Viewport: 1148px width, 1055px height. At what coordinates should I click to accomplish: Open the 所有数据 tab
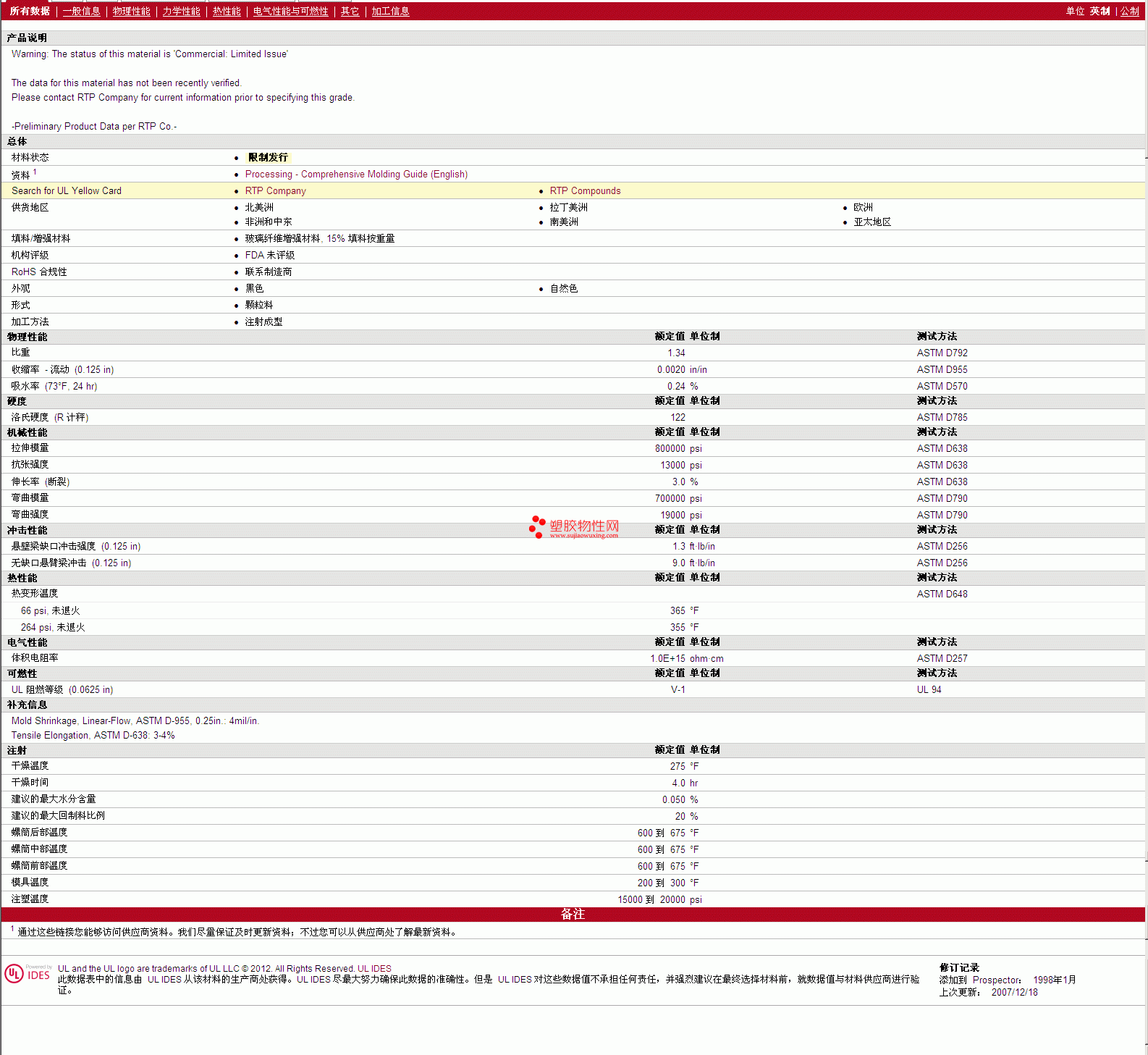click(x=30, y=12)
